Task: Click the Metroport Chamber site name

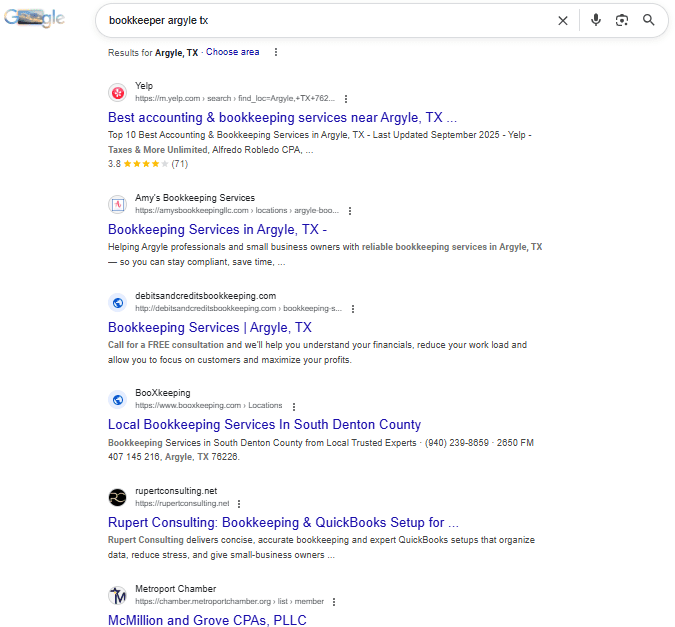Action: [x=176, y=589]
